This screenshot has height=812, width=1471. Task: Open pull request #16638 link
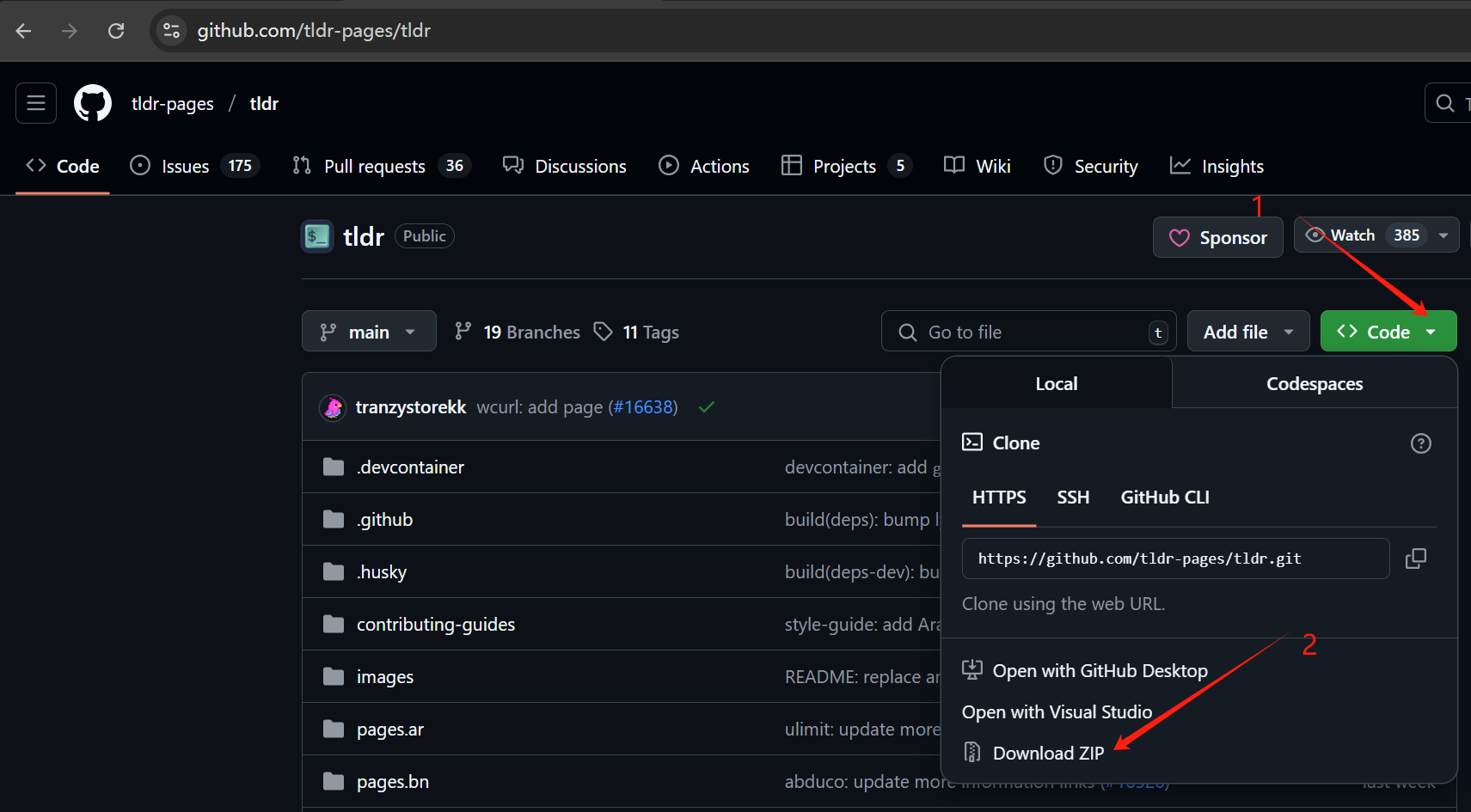pos(643,407)
